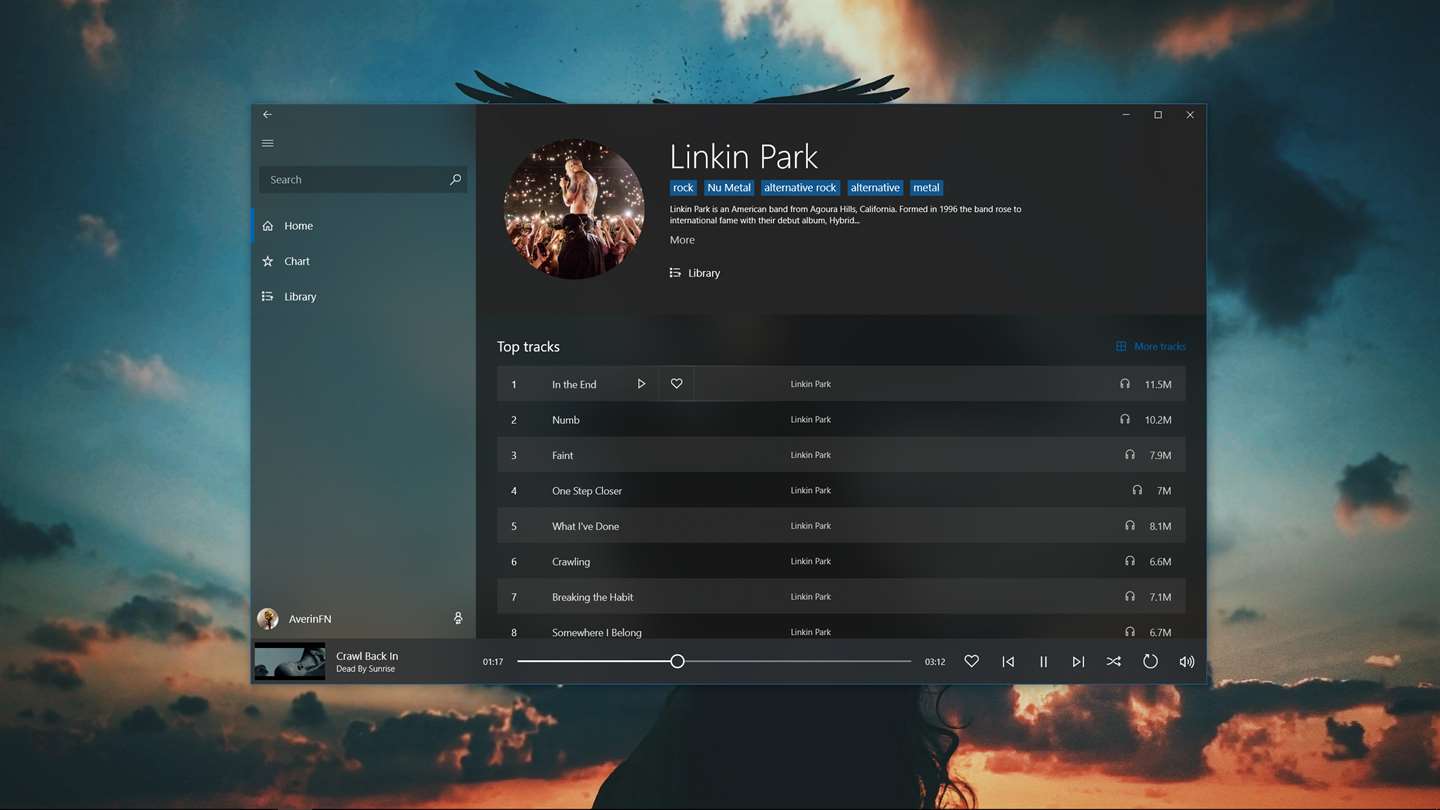
Task: Select the alternative tag
Action: (x=875, y=188)
